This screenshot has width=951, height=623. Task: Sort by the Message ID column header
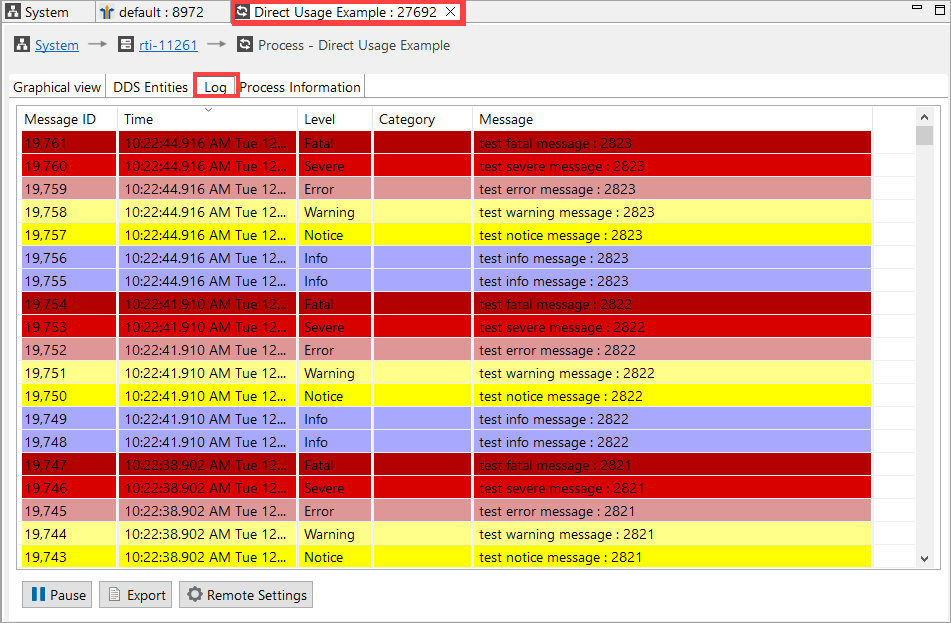pyautogui.click(x=67, y=120)
